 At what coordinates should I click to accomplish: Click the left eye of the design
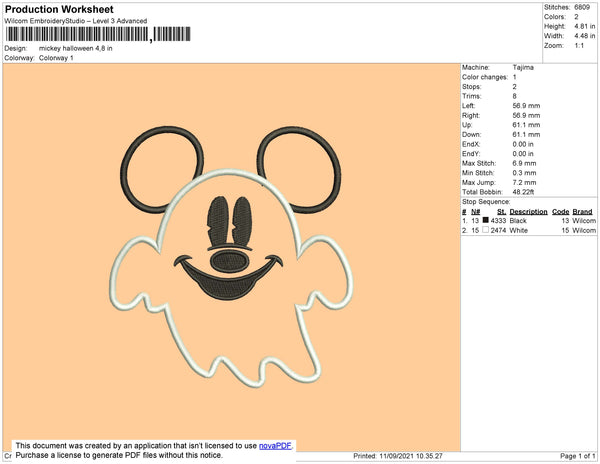218,221
